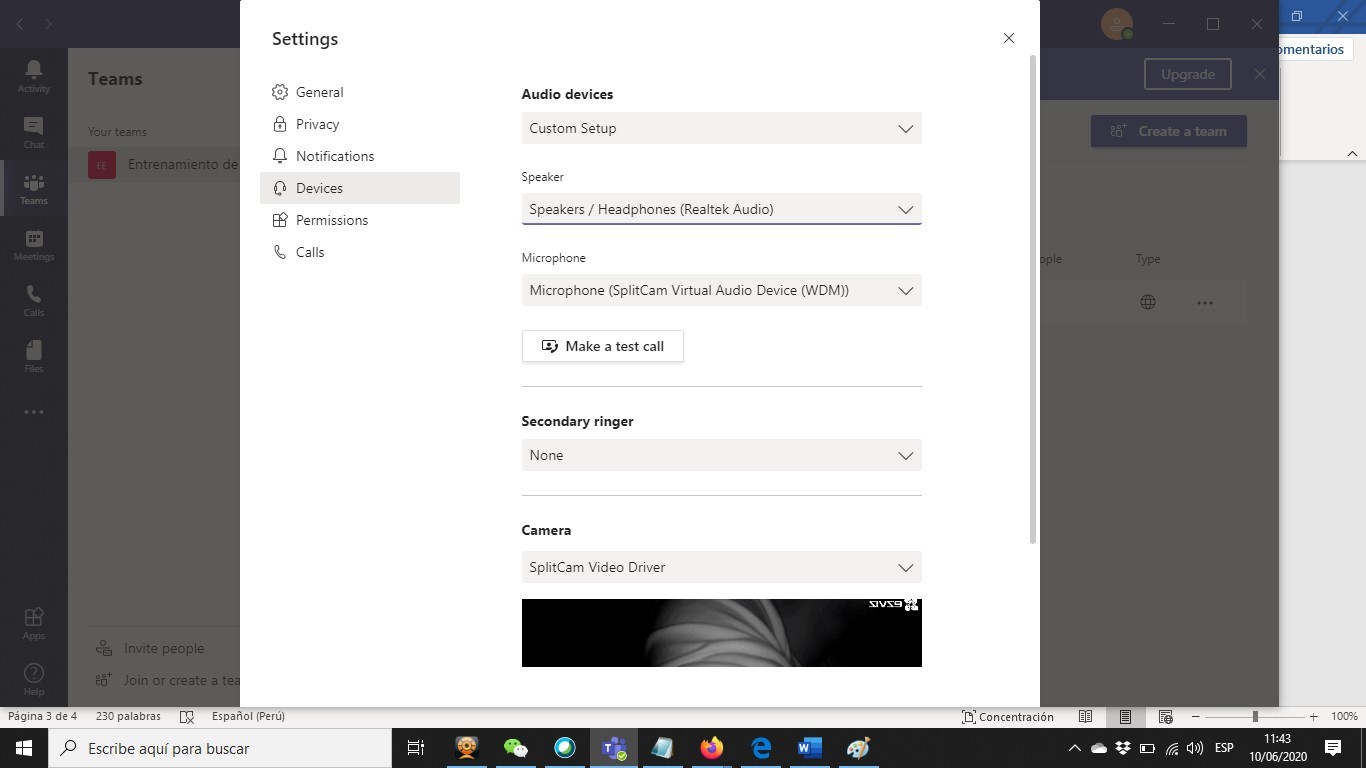Click the Upgrade button in Teams

coord(1188,74)
